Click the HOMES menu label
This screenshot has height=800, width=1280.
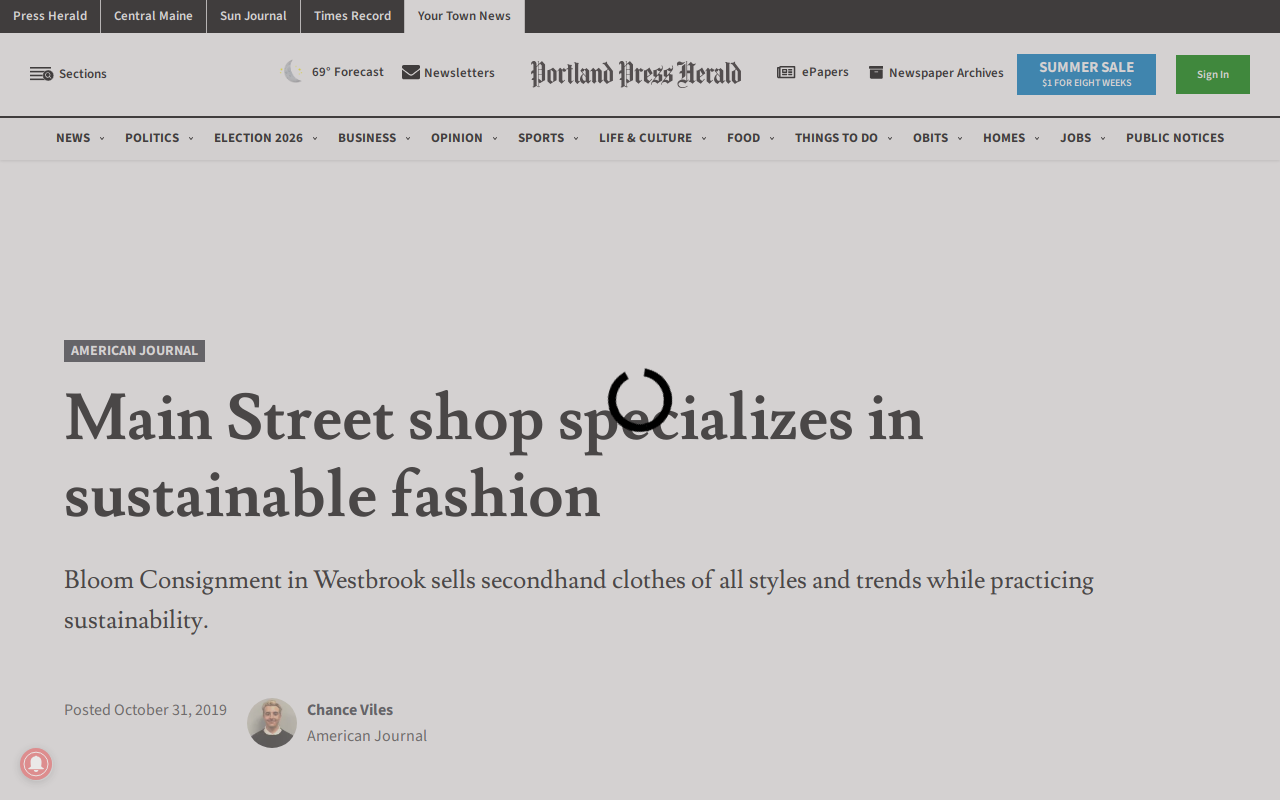click(x=1004, y=138)
